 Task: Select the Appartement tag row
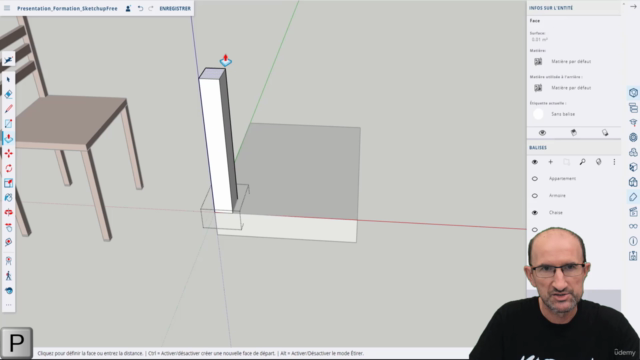coord(574,179)
